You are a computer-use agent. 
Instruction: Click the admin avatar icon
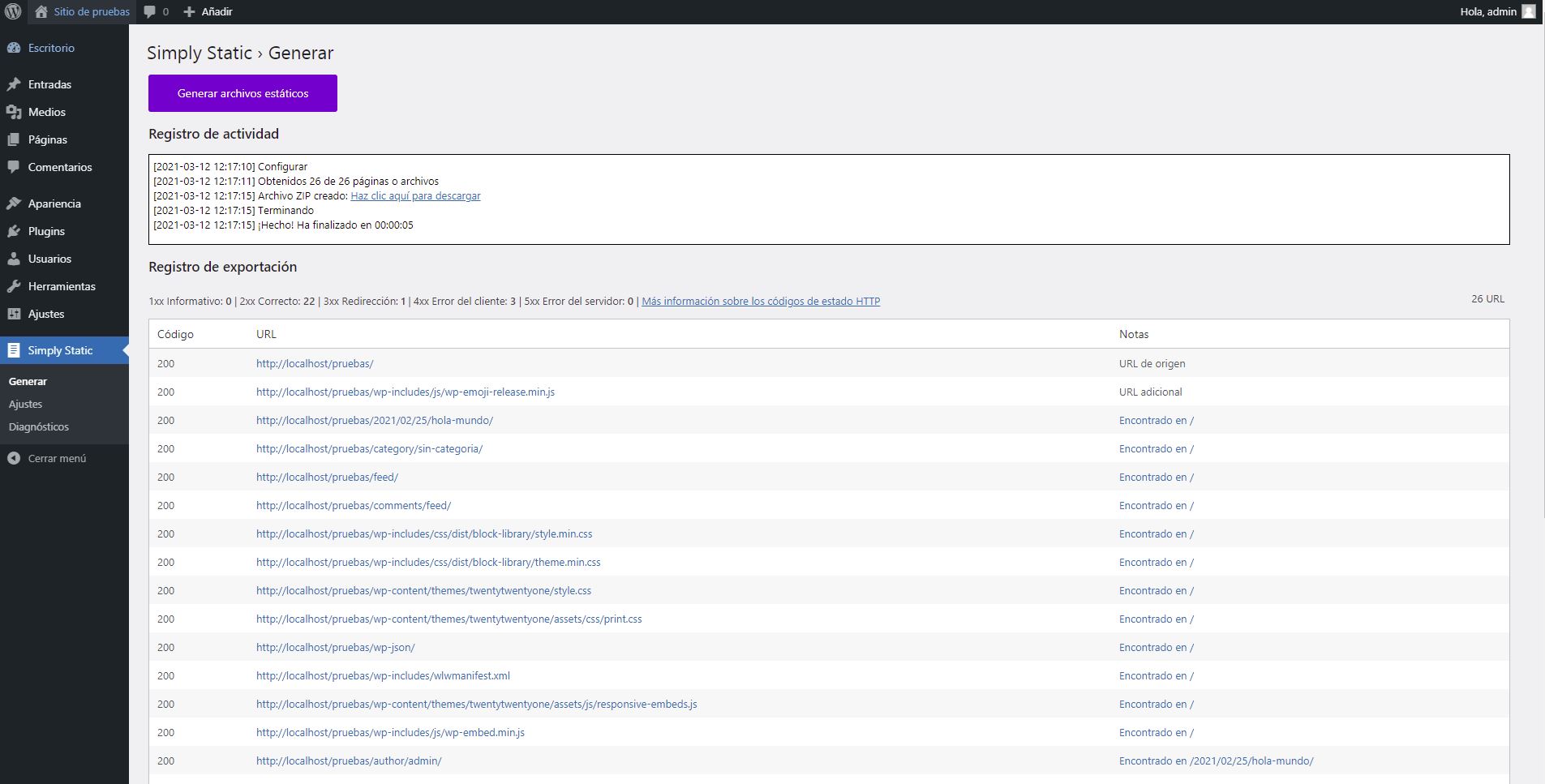click(1529, 11)
